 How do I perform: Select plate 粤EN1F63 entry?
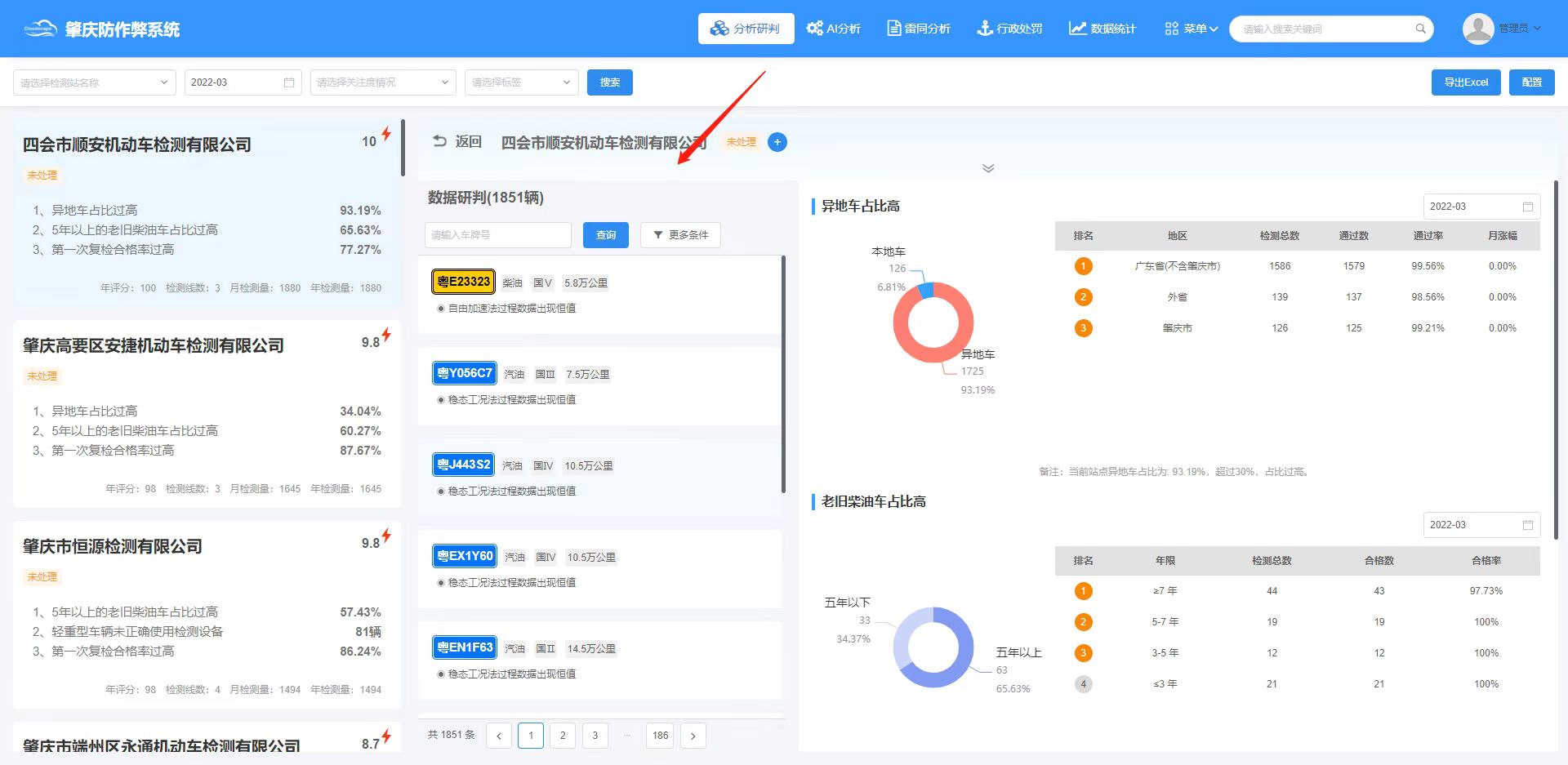pos(465,647)
